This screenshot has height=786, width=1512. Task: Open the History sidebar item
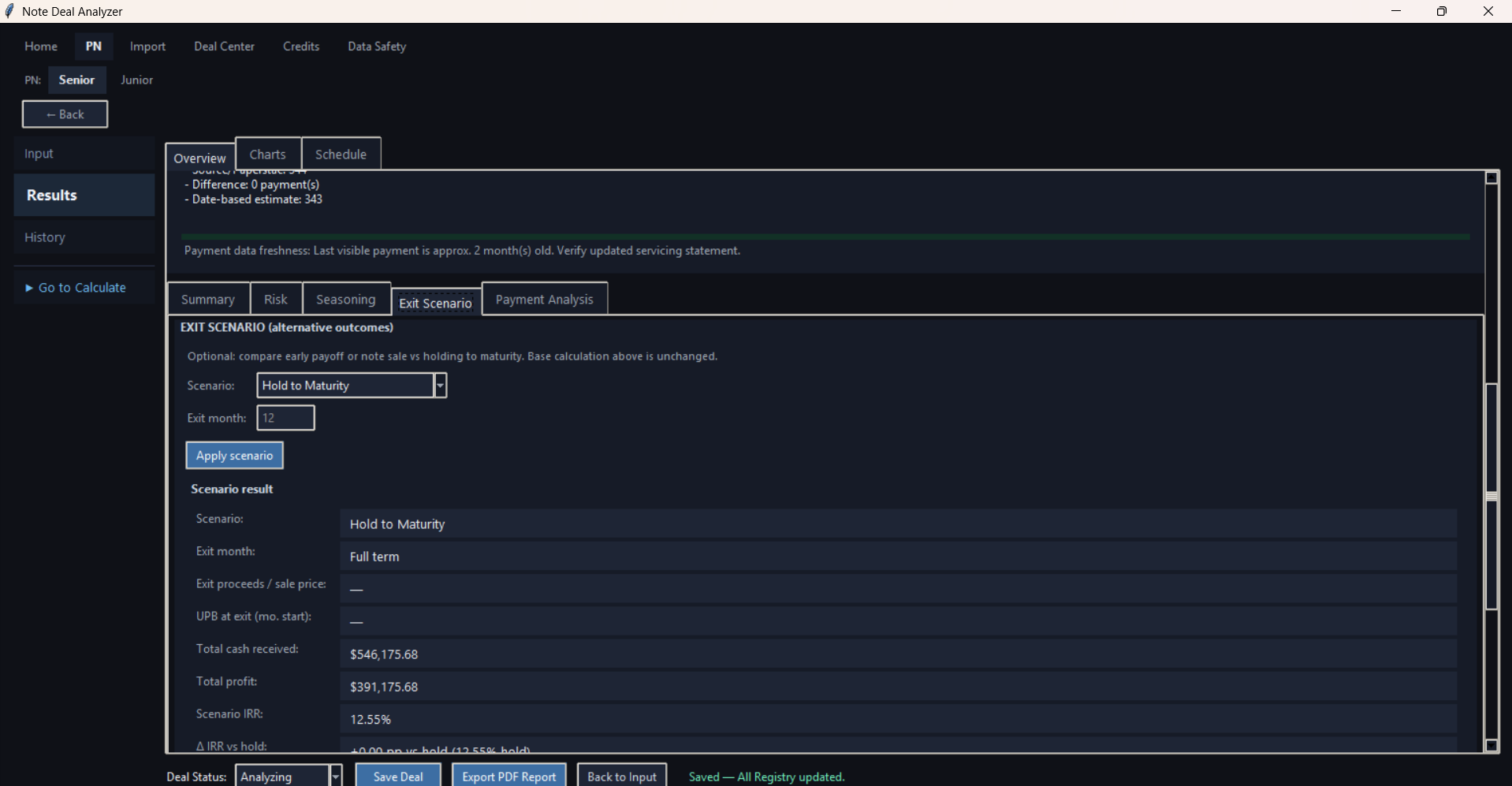(x=84, y=237)
